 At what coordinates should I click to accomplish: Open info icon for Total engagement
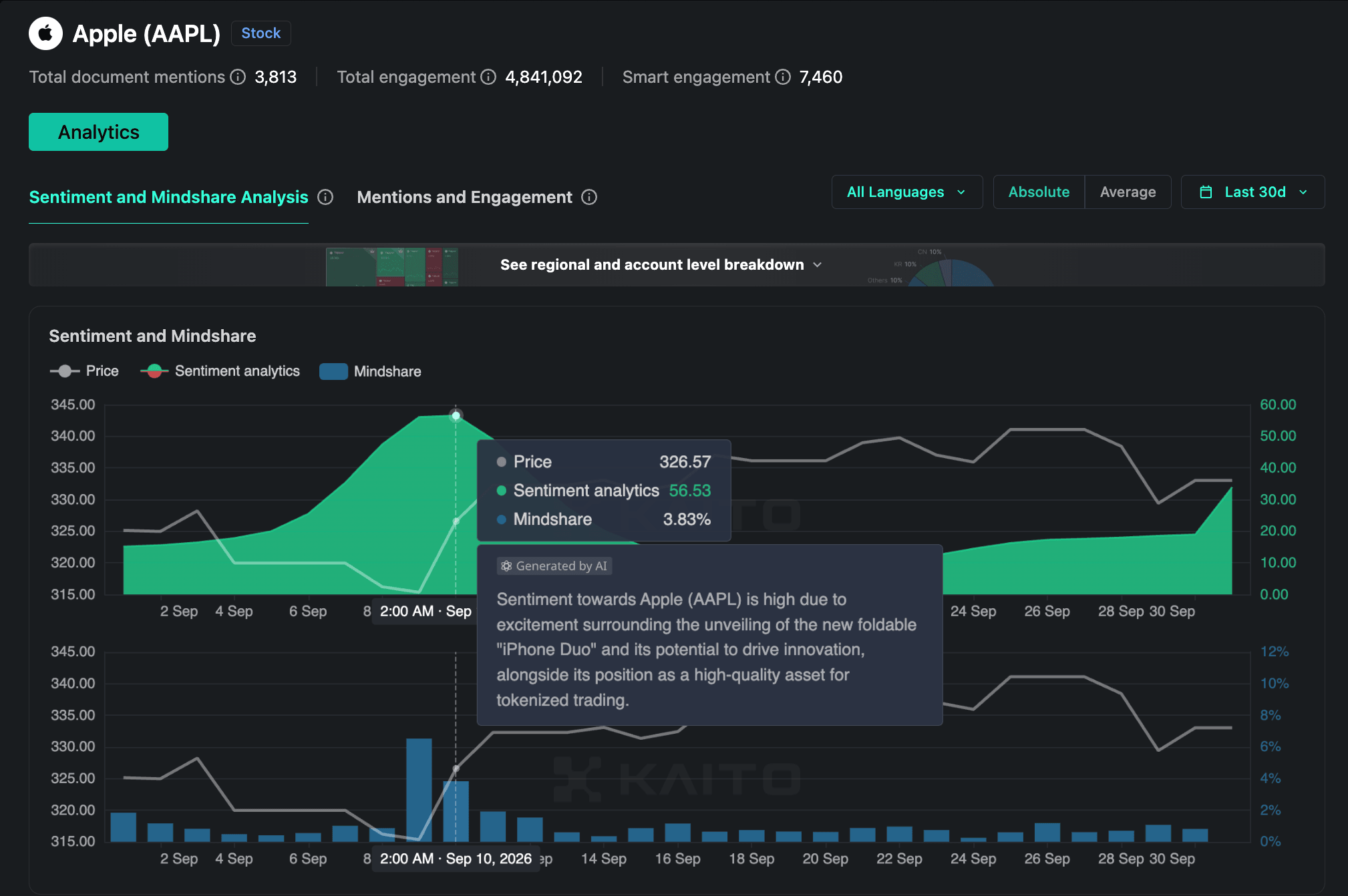(489, 77)
